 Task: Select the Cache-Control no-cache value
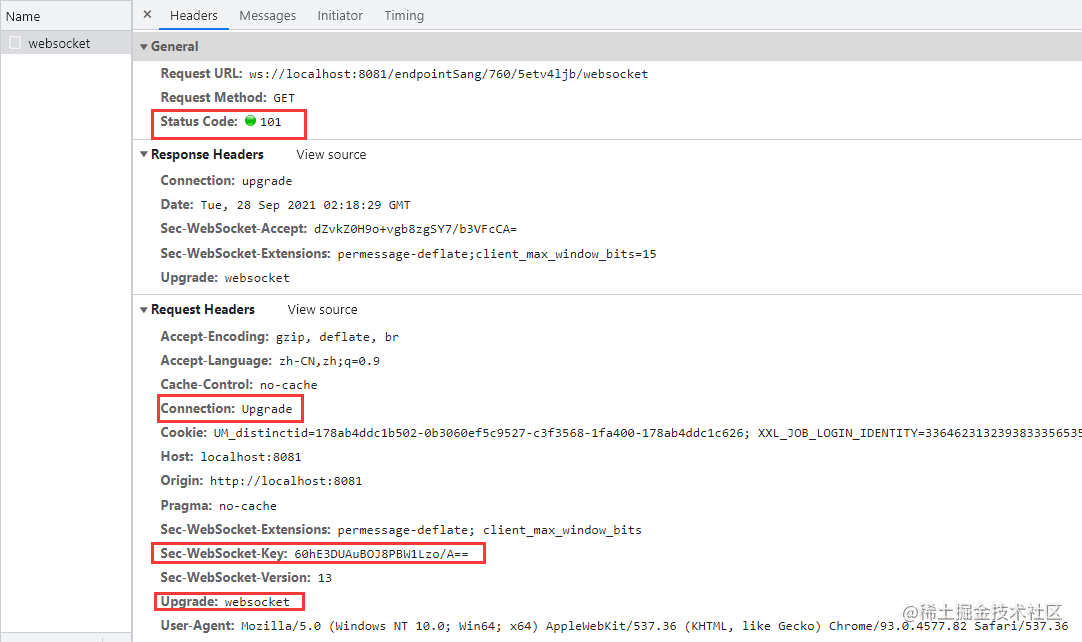coord(288,385)
